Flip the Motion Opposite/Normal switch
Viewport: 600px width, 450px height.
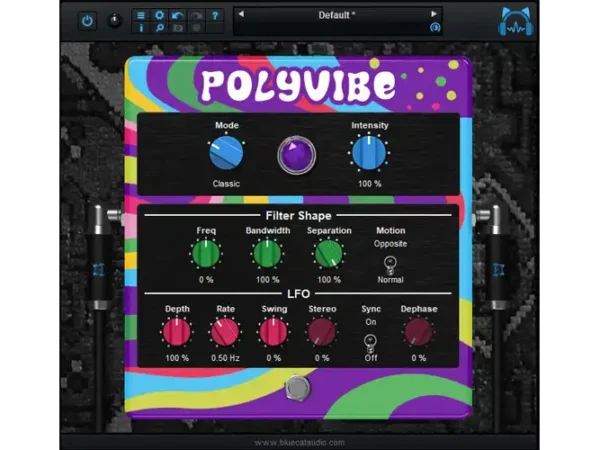(x=390, y=265)
